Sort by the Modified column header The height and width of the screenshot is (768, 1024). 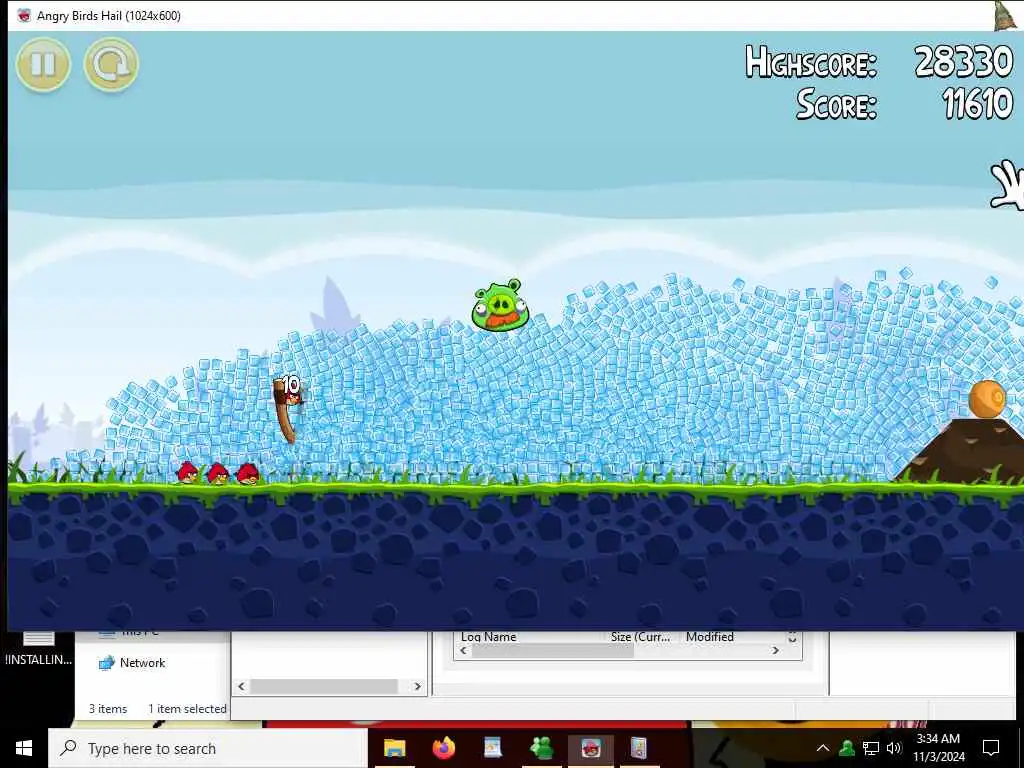pyautogui.click(x=710, y=637)
